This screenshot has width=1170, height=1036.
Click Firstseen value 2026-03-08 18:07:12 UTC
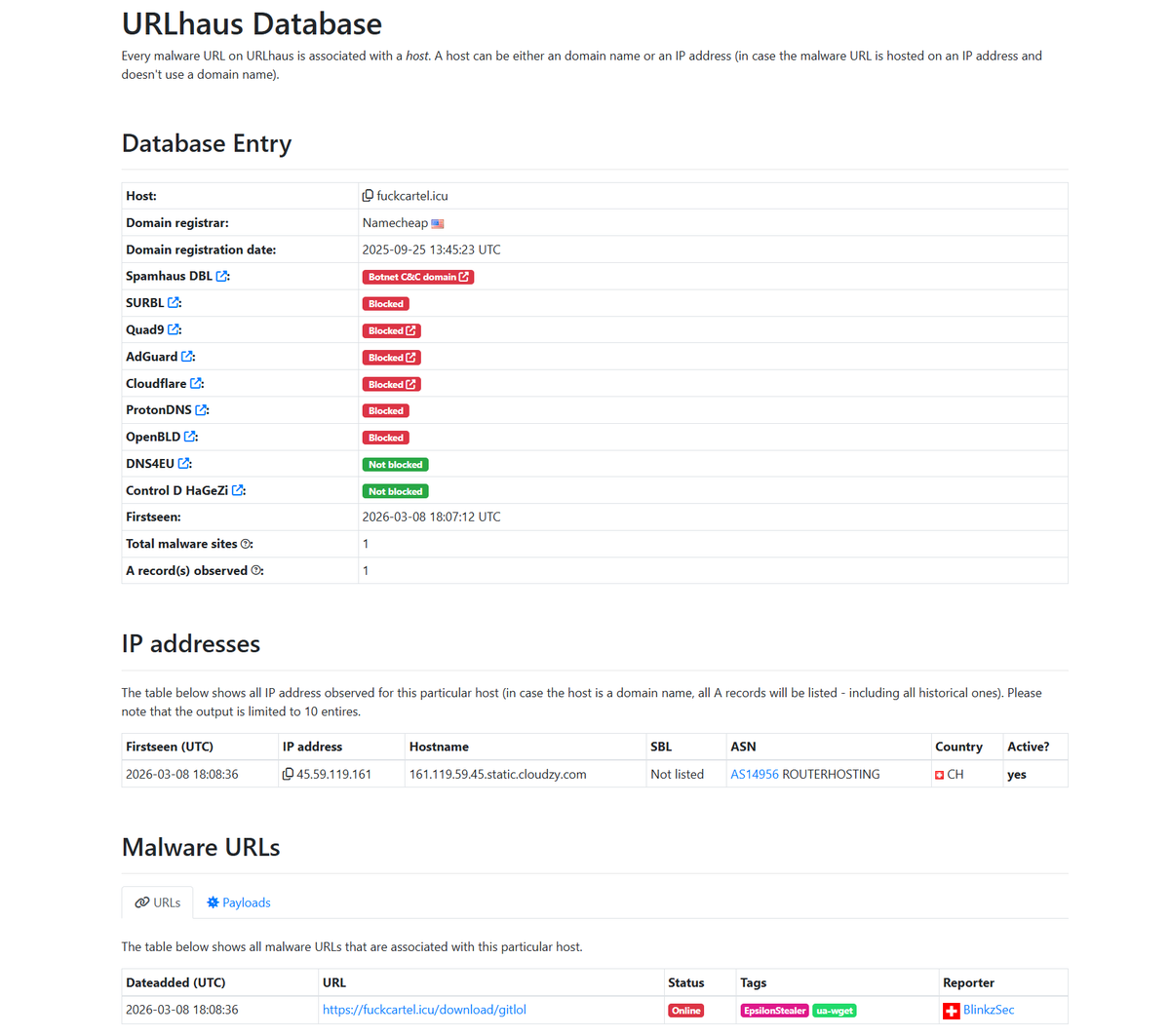point(432,518)
